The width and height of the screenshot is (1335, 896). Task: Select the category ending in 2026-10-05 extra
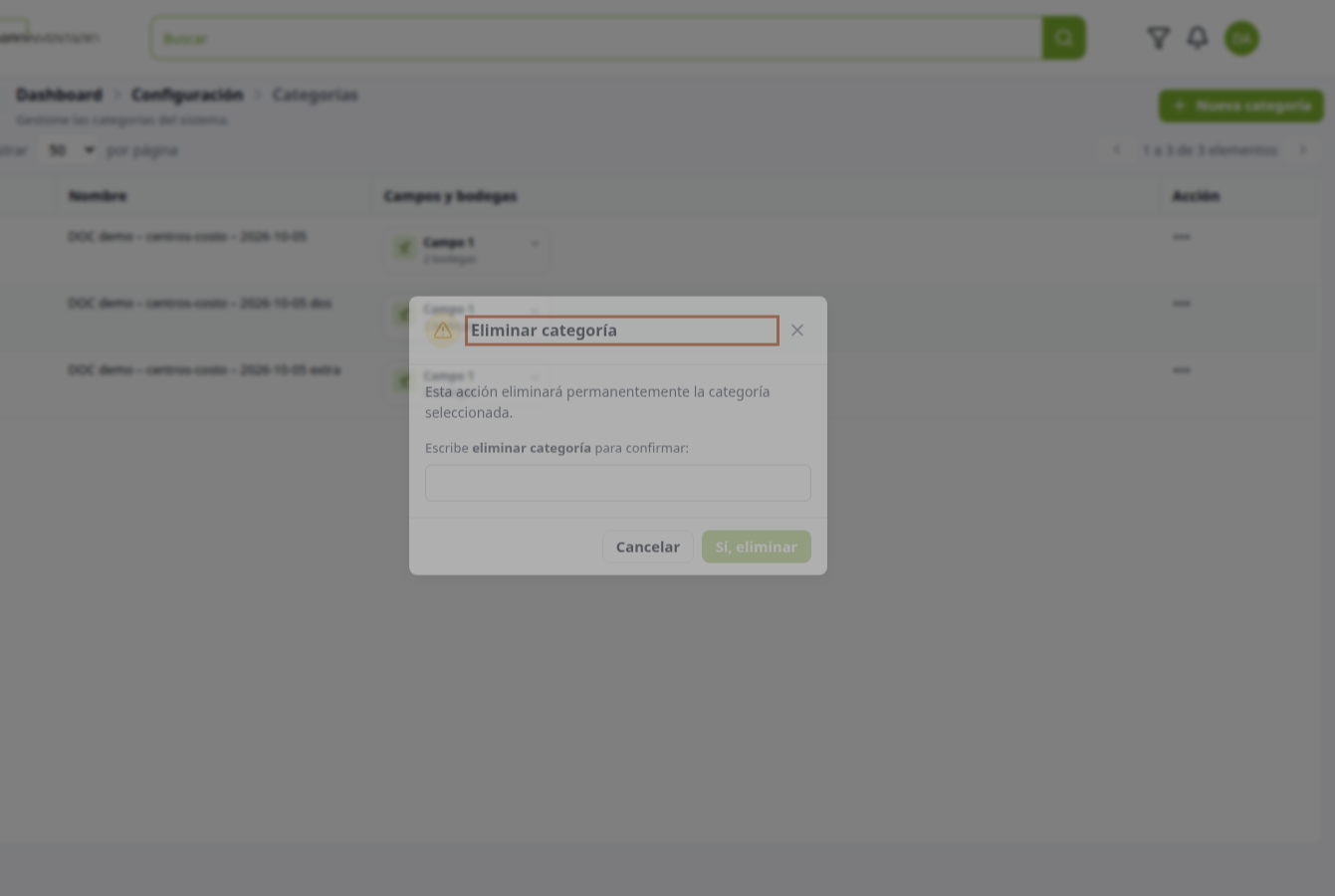tap(204, 370)
